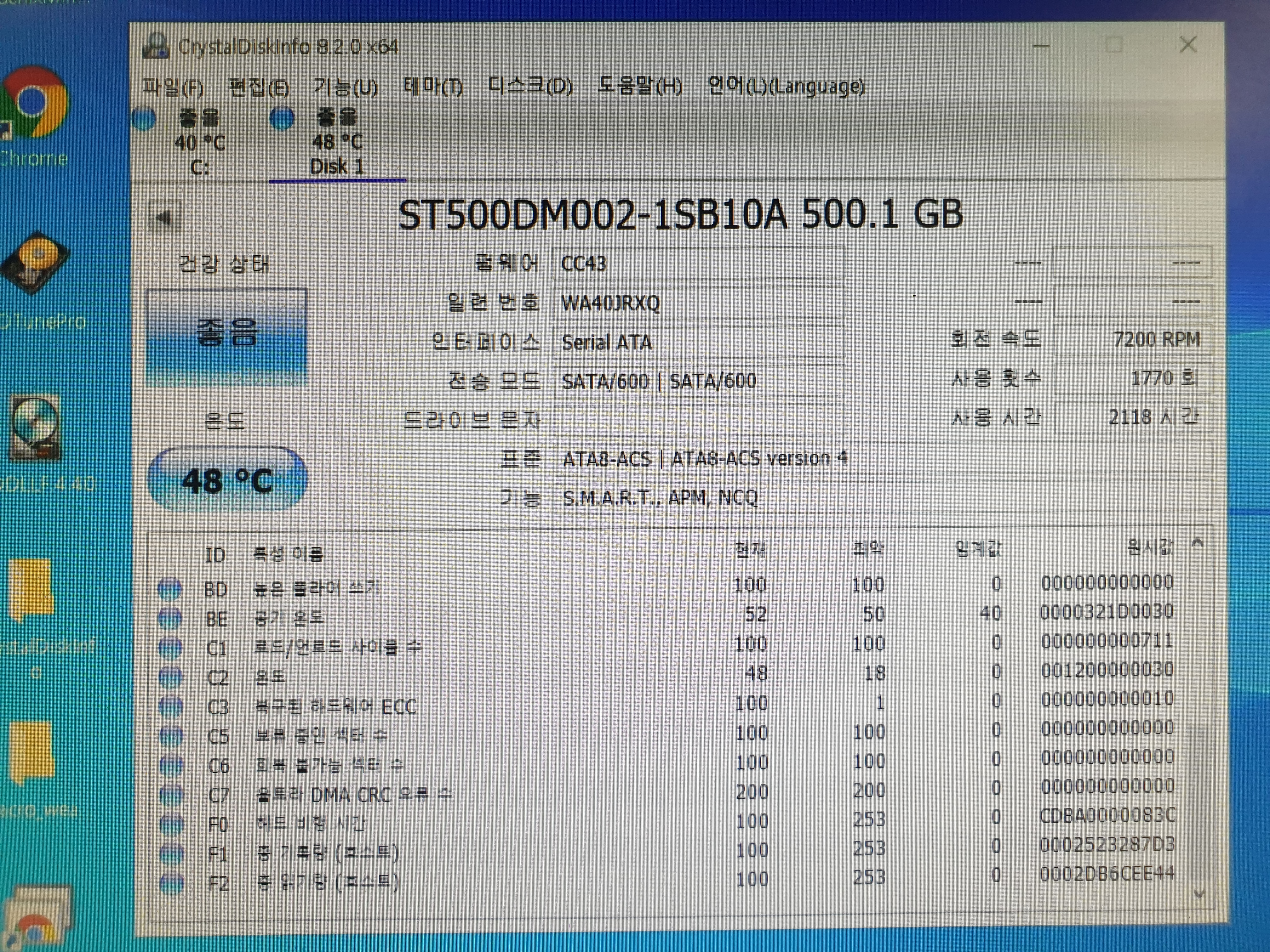Click the status circle of row F1
Image resolution: width=1270 pixels, height=952 pixels.
click(172, 854)
